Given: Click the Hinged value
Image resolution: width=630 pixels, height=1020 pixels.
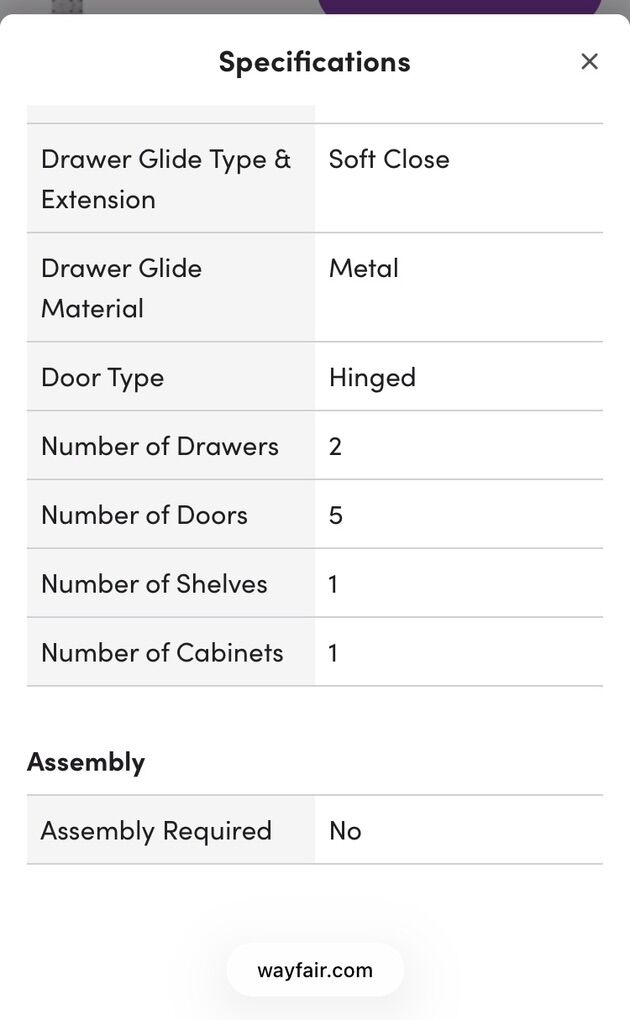Looking at the screenshot, I should 372,377.
